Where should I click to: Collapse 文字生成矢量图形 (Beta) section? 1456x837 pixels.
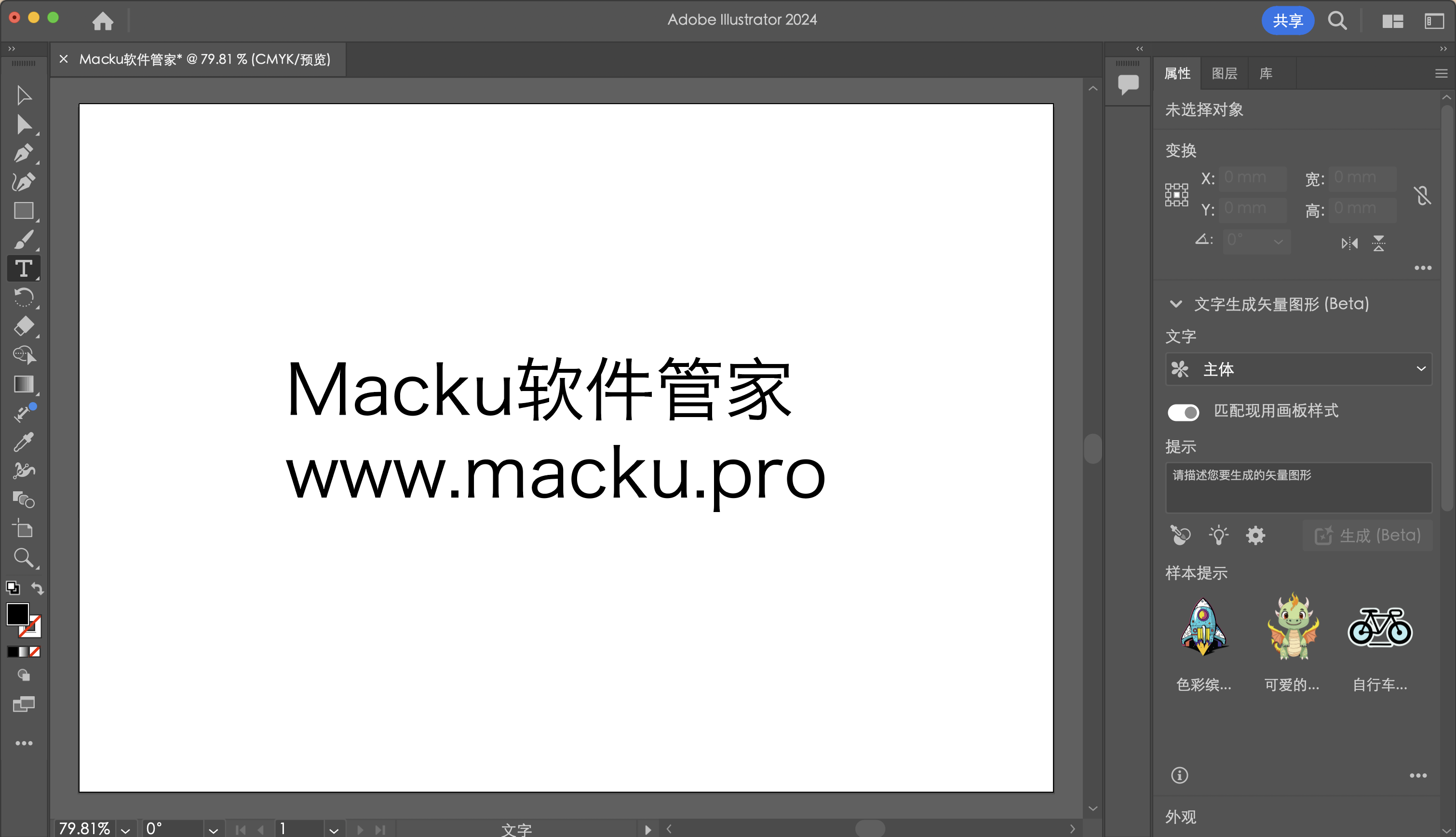coord(1175,304)
